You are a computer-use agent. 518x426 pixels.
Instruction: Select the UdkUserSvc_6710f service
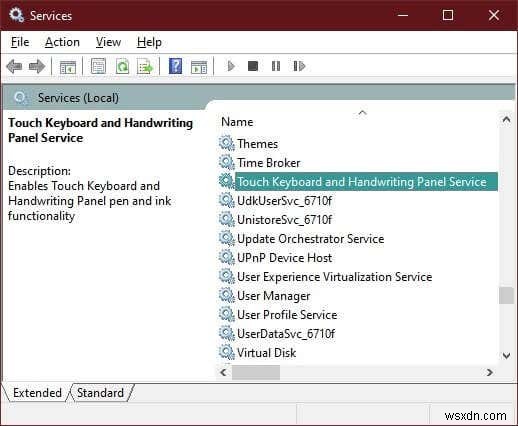click(x=284, y=201)
